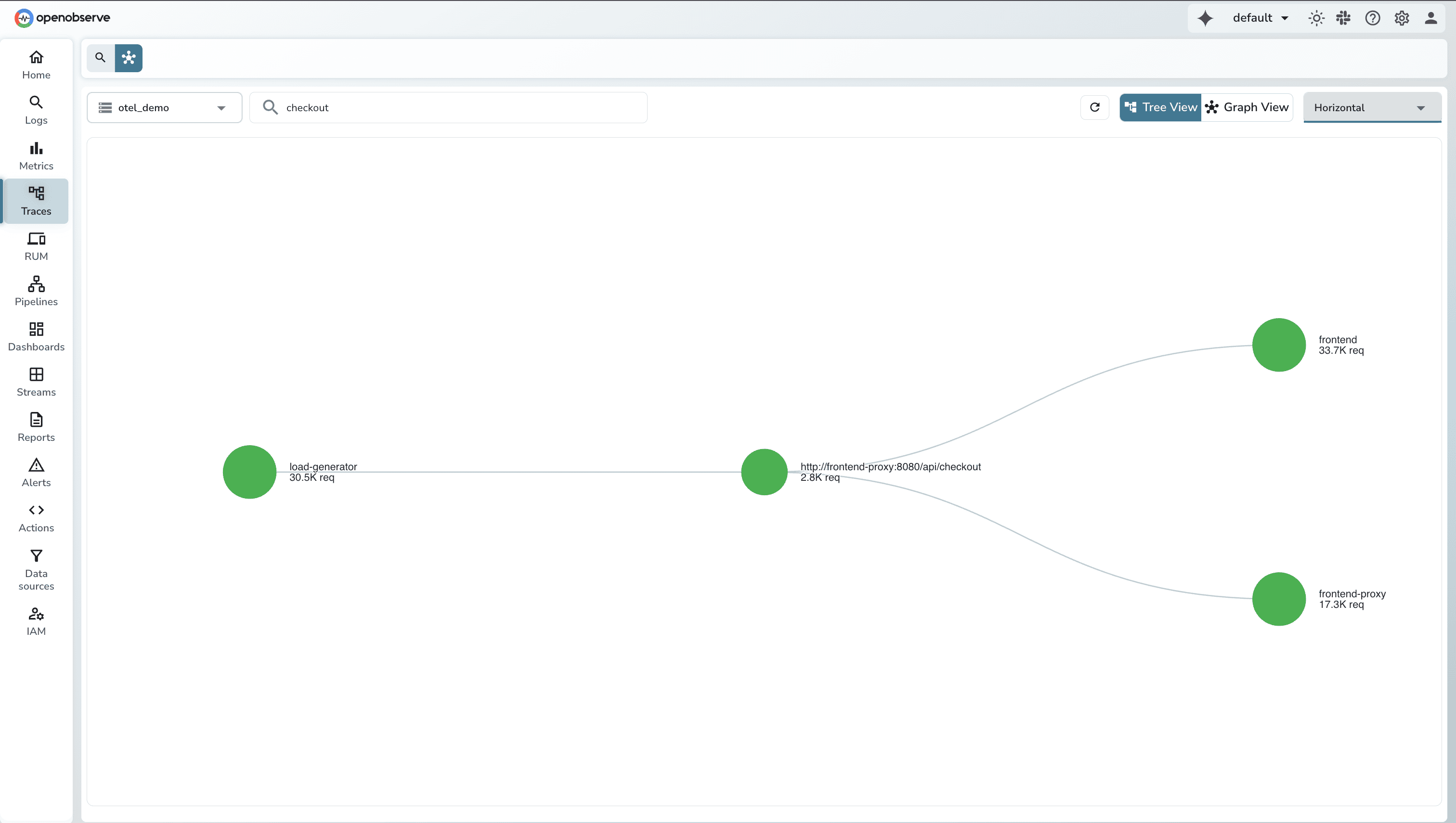Open the Actions sidebar entry
The image size is (1456, 823).
coord(36,516)
